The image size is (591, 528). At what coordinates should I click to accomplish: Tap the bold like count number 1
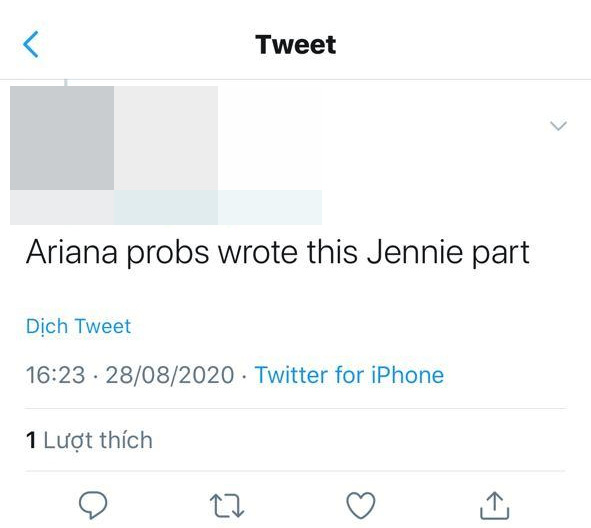pyautogui.click(x=31, y=440)
